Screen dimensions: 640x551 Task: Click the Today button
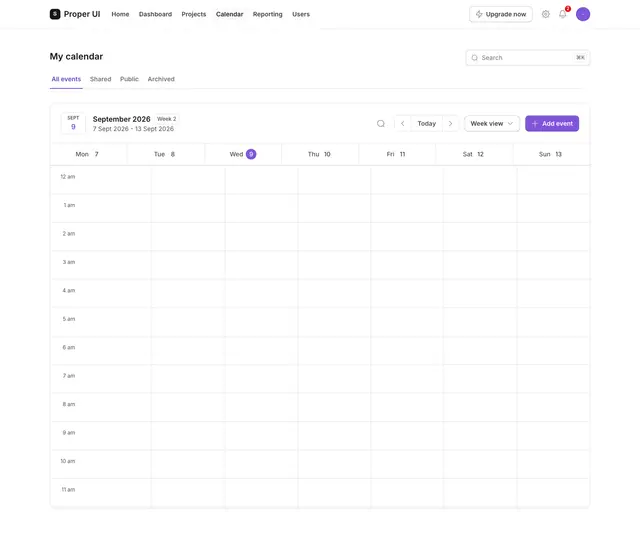point(427,124)
